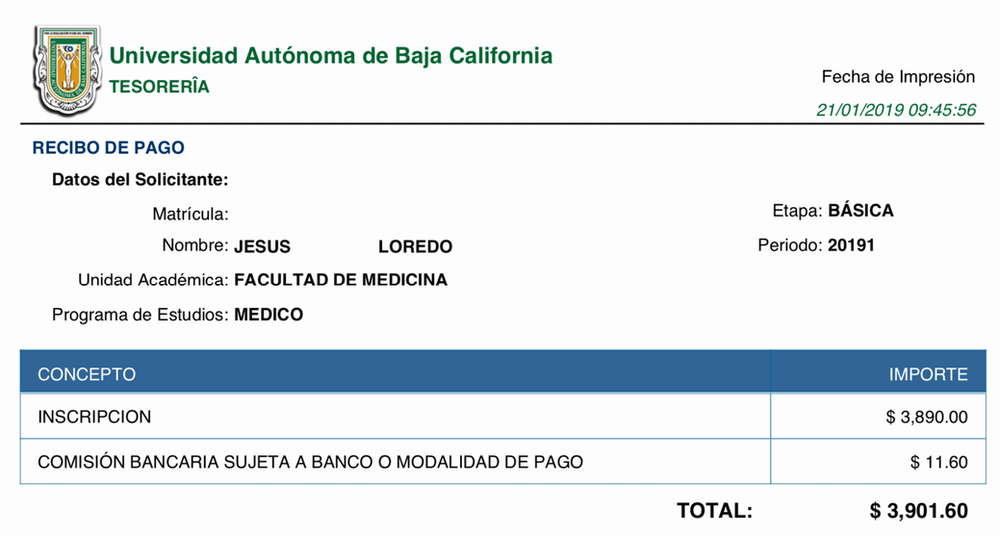This screenshot has height=536, width=1000.
Task: Select the 21/01/2019 09:45:56 timestamp
Action: tap(896, 110)
